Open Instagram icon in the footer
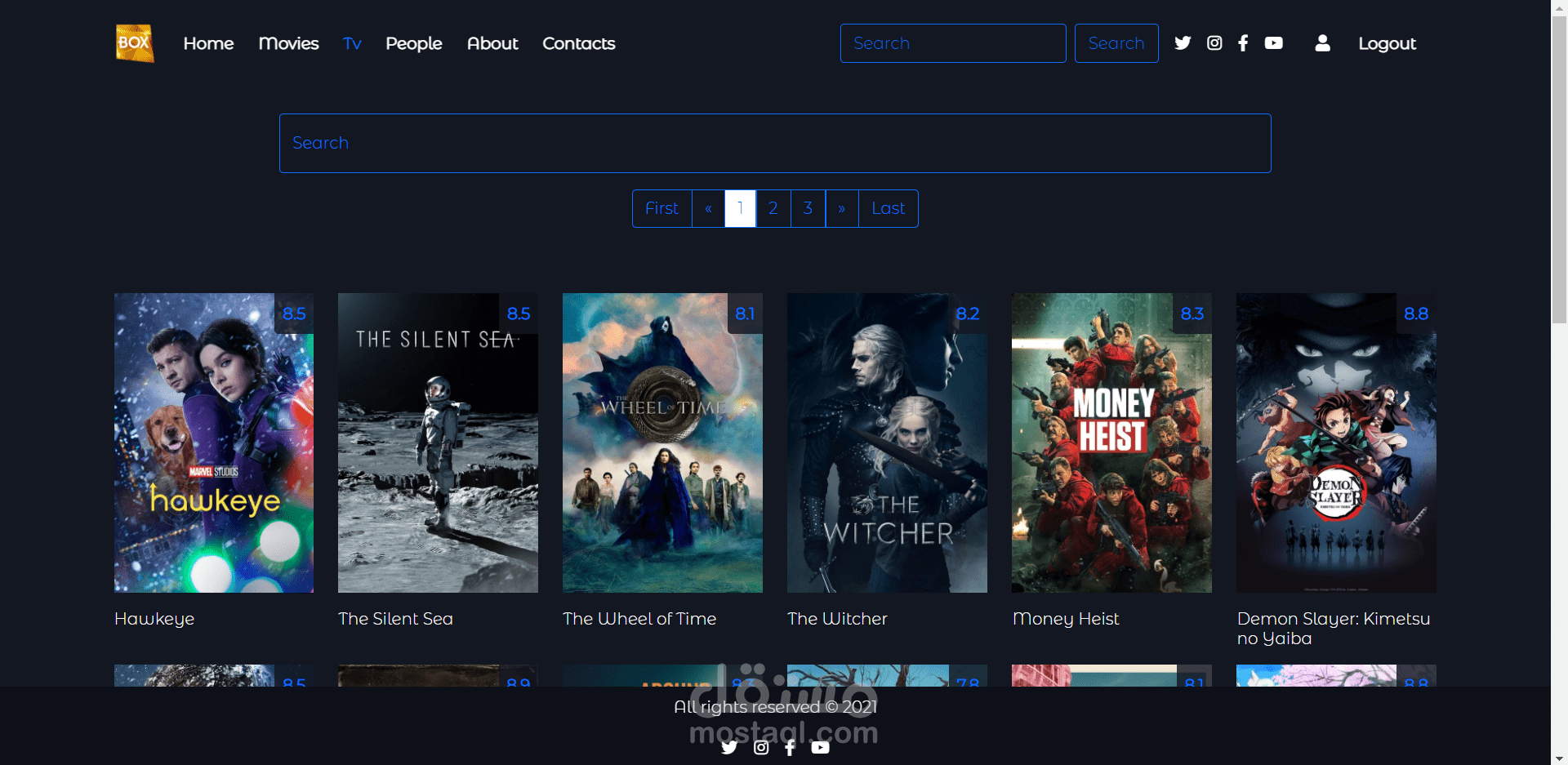Viewport: 1568px width, 765px height. (761, 747)
